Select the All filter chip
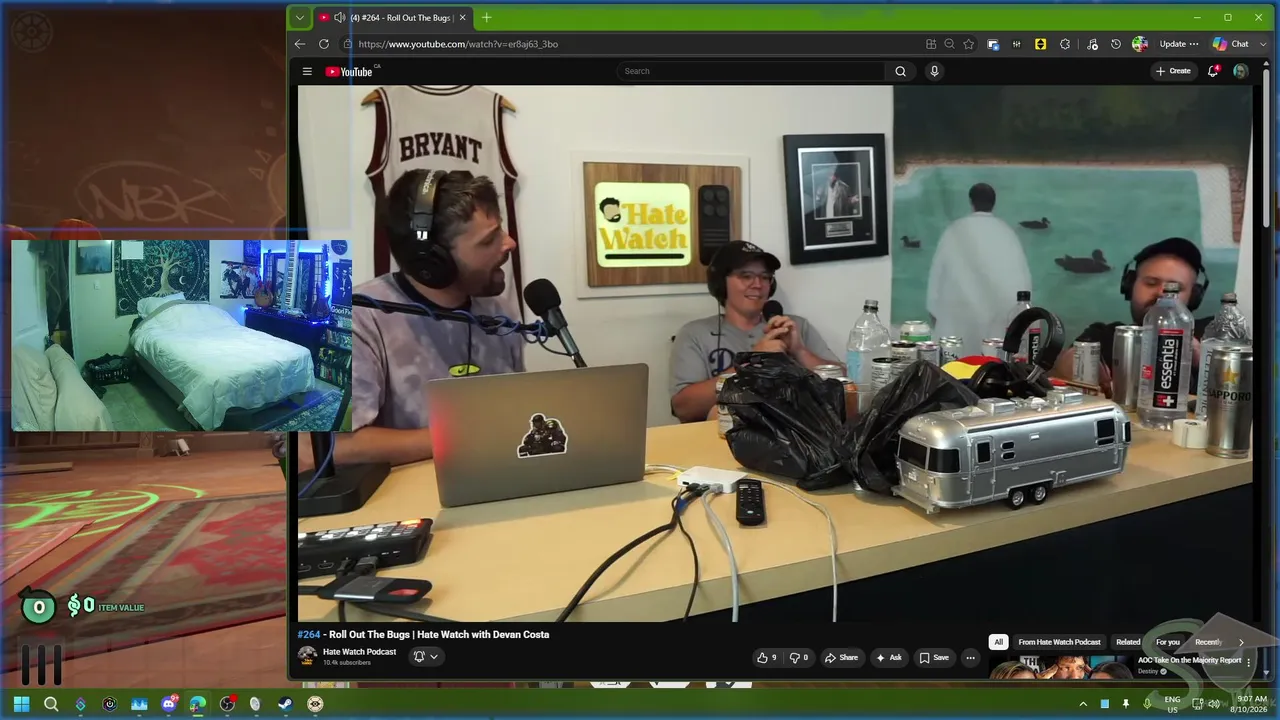This screenshot has width=1280, height=720. pos(998,642)
